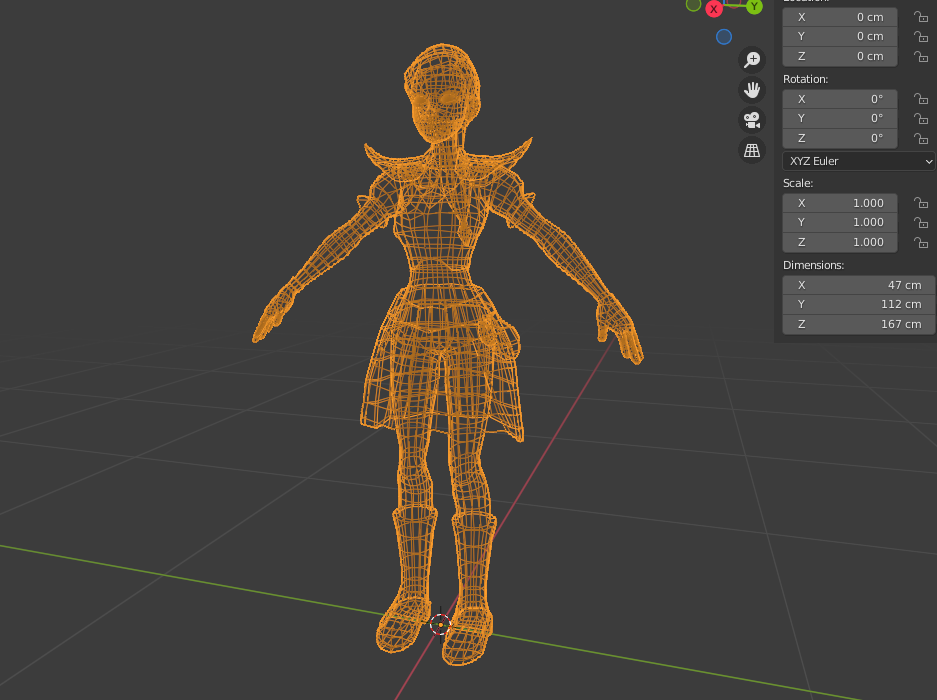
Task: Enable the Scale Y lock
Action: (921, 222)
